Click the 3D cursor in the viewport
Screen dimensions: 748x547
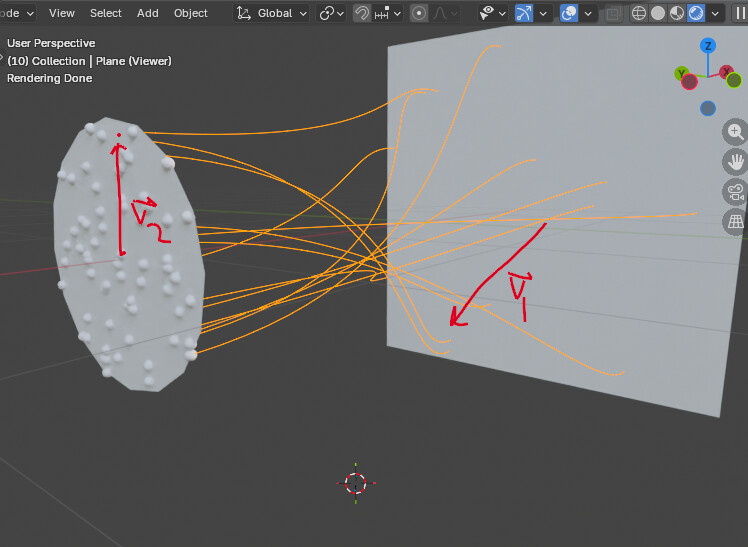tap(355, 483)
